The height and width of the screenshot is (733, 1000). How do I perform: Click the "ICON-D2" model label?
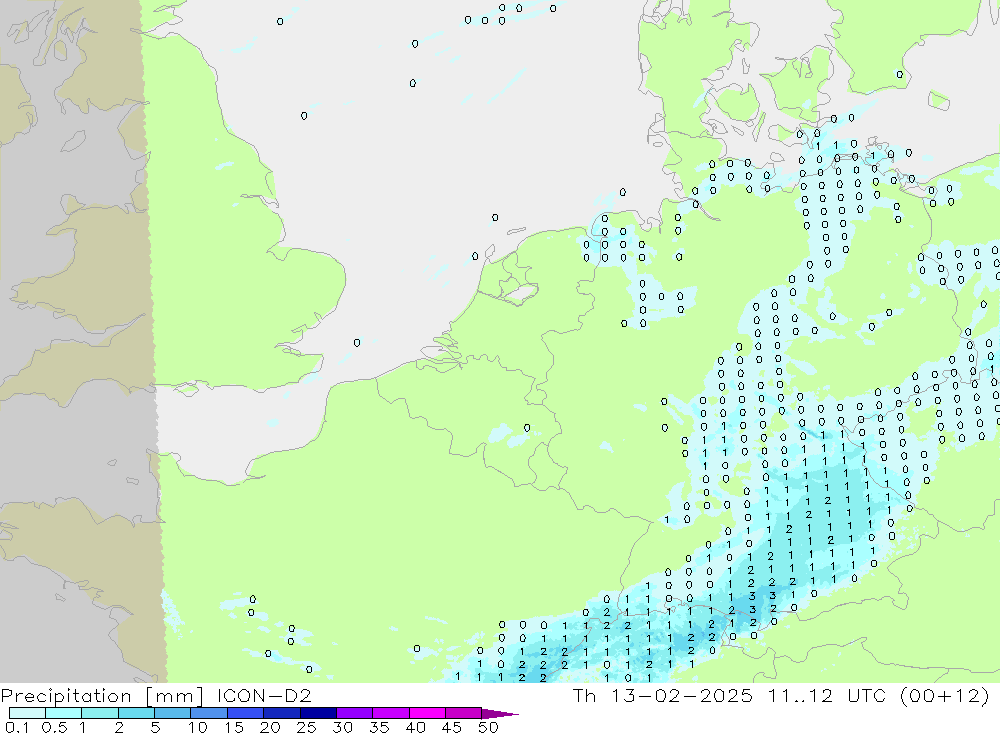point(264,695)
